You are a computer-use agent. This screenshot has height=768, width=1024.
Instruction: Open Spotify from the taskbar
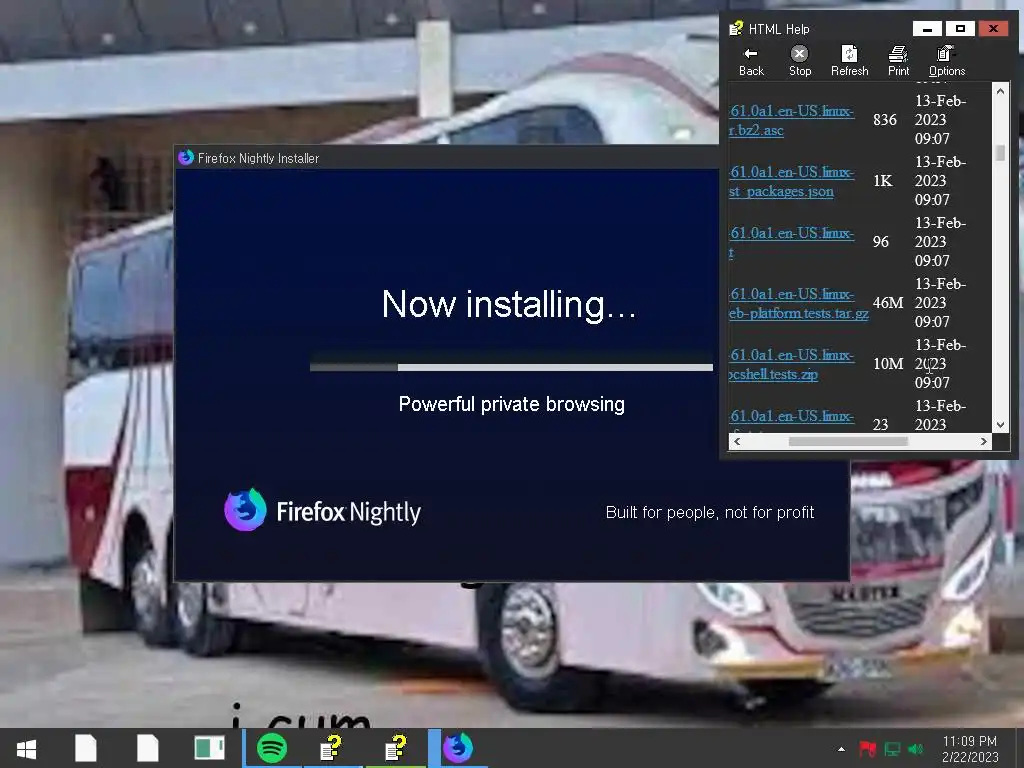272,748
